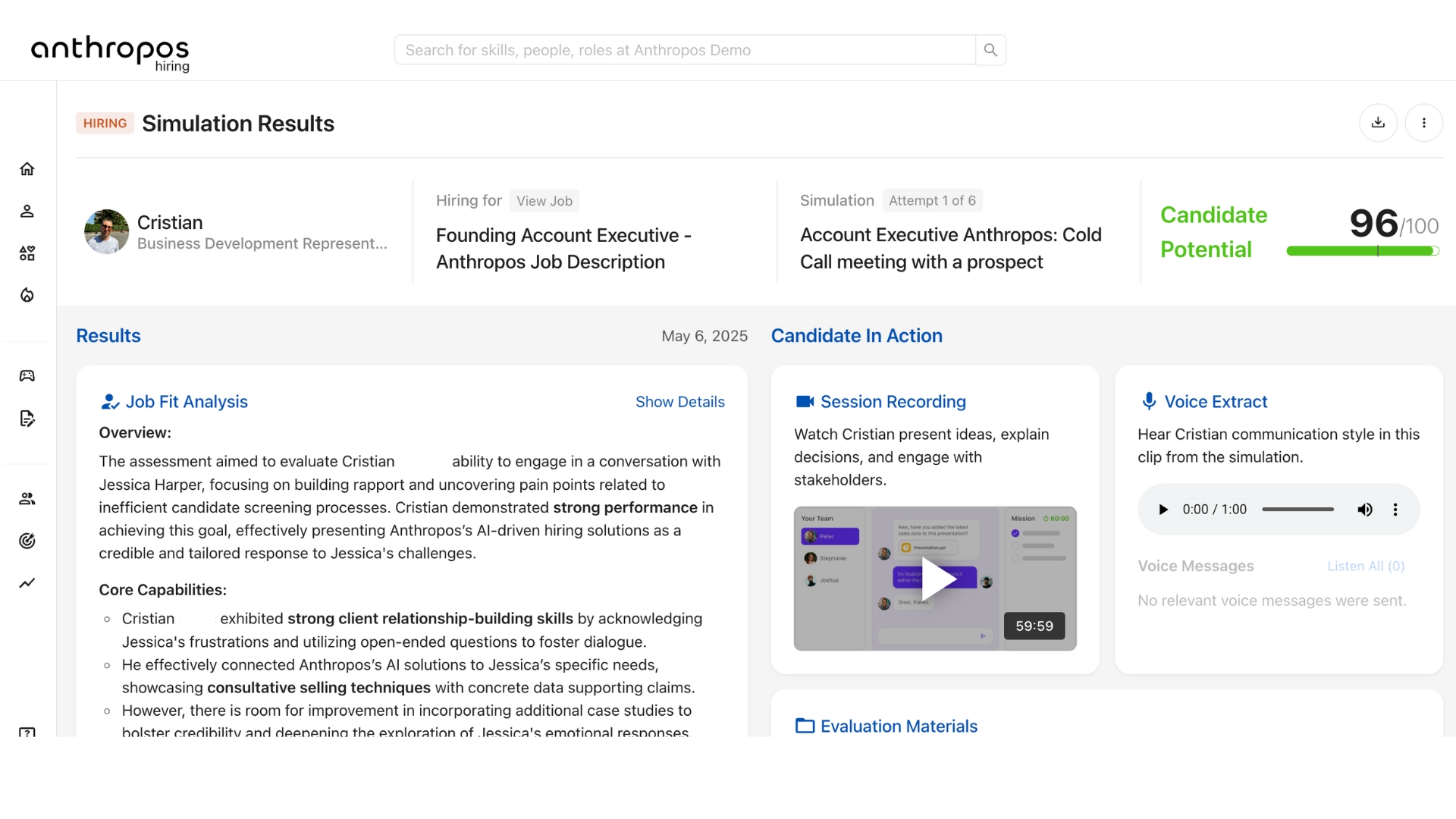
Task: Open the target goals sidebar icon
Action: (27, 541)
